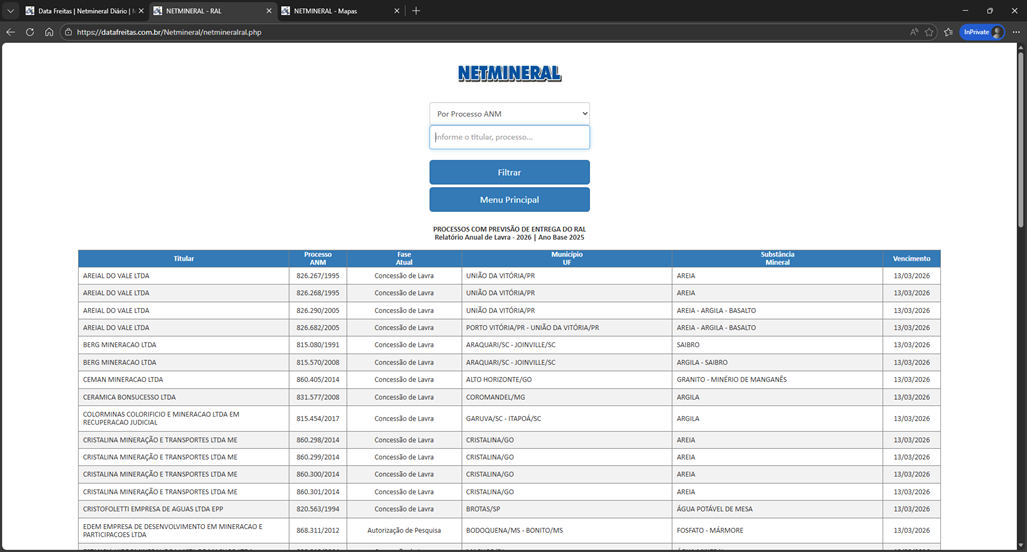Click the Titular column header
The height and width of the screenshot is (552, 1027).
[x=183, y=259]
